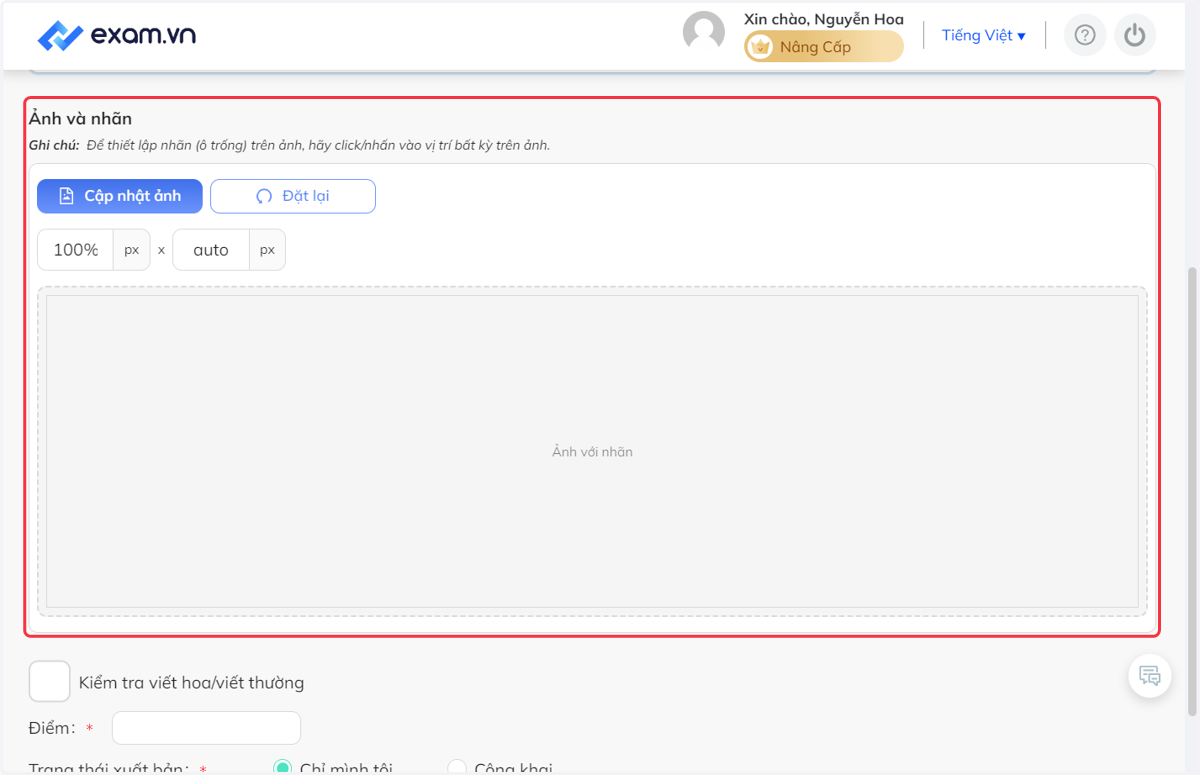Click the Cập nhật ảnh button
The height and width of the screenshot is (775, 1200).
120,196
